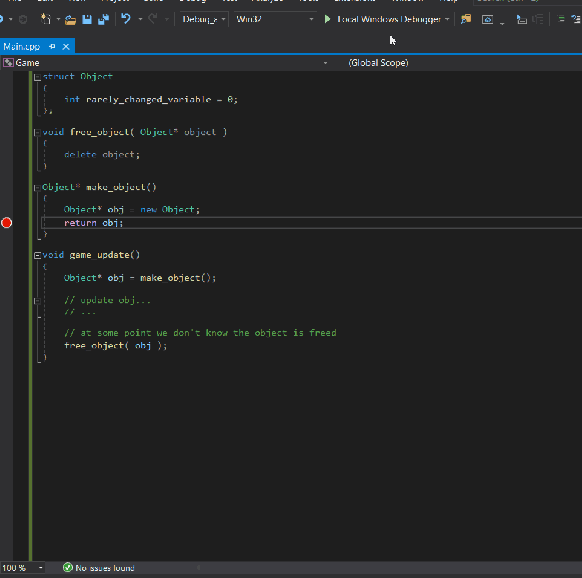The height and width of the screenshot is (578, 582).
Task: Click the greyed Redo arrow icon
Action: click(x=153, y=19)
